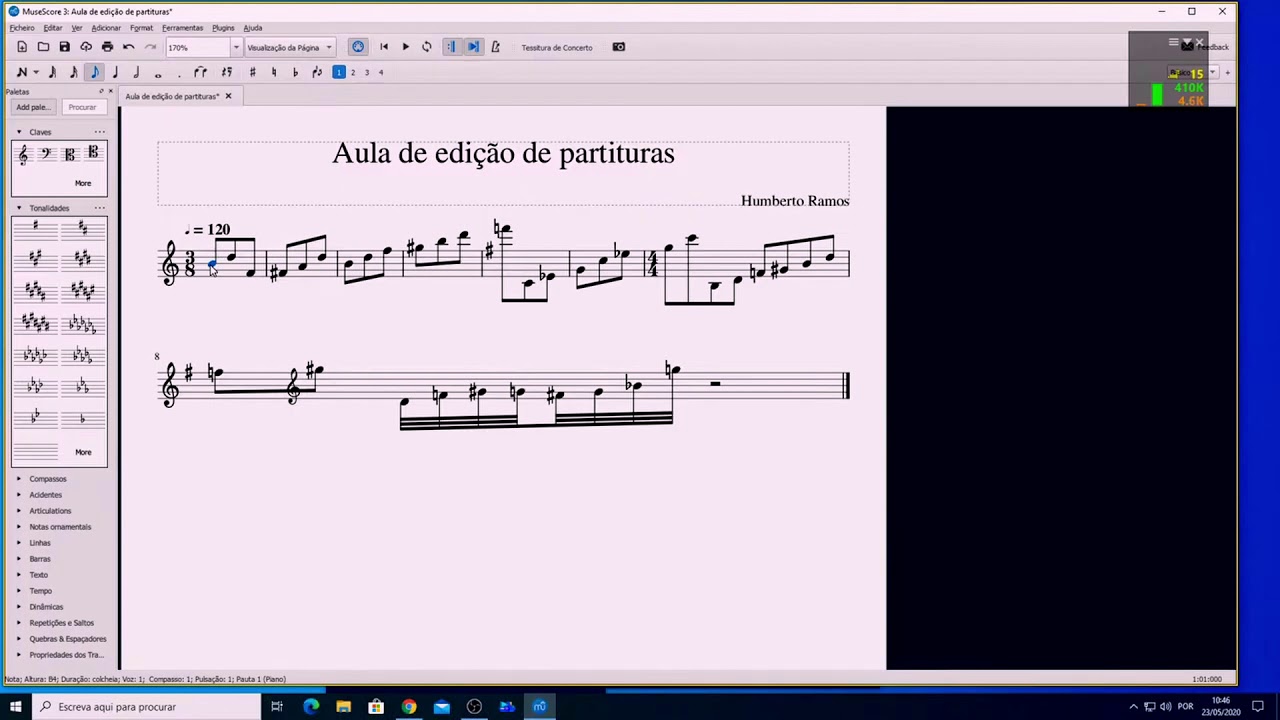This screenshot has height=720, width=1280.
Task: Open the Visualização da Página dropdown
Action: click(x=289, y=47)
